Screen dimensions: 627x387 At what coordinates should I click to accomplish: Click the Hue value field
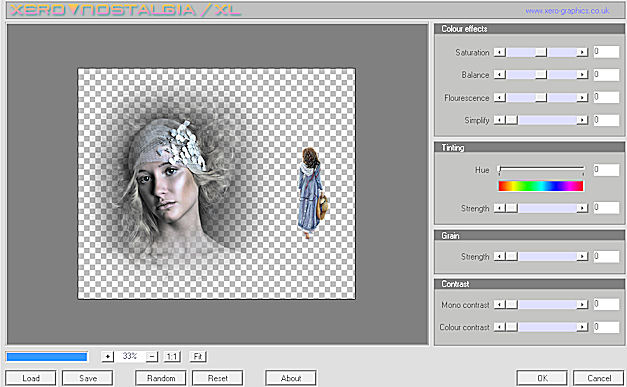point(606,170)
